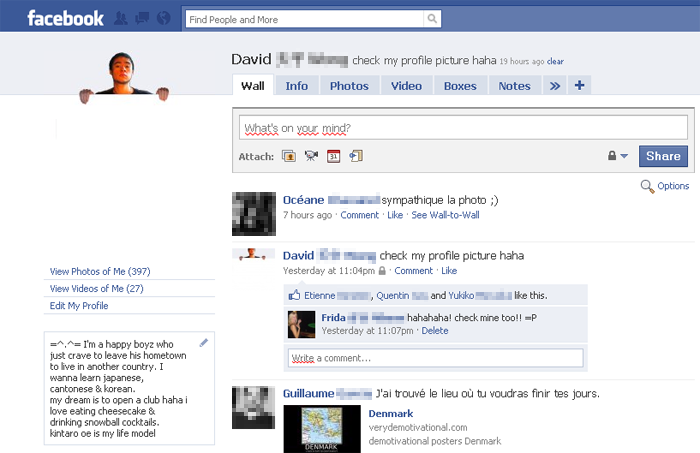The image size is (700, 453).
Task: Click the friend requests icon in top bar
Action: coord(121,18)
